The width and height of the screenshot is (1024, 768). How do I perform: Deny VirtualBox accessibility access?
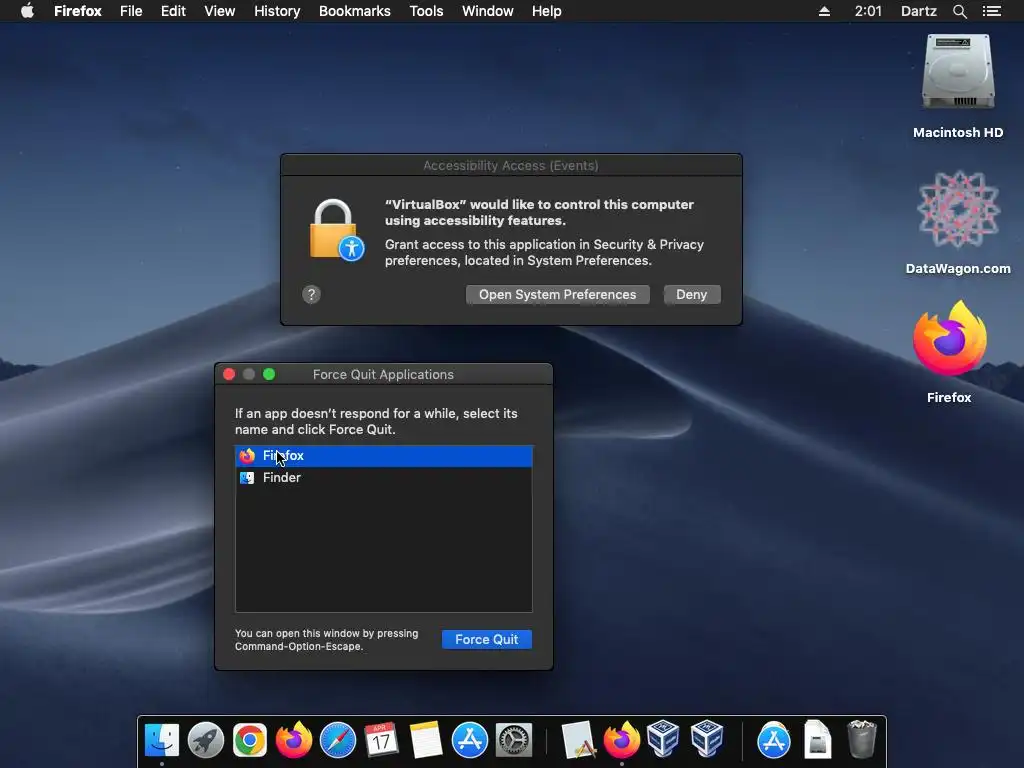click(692, 295)
